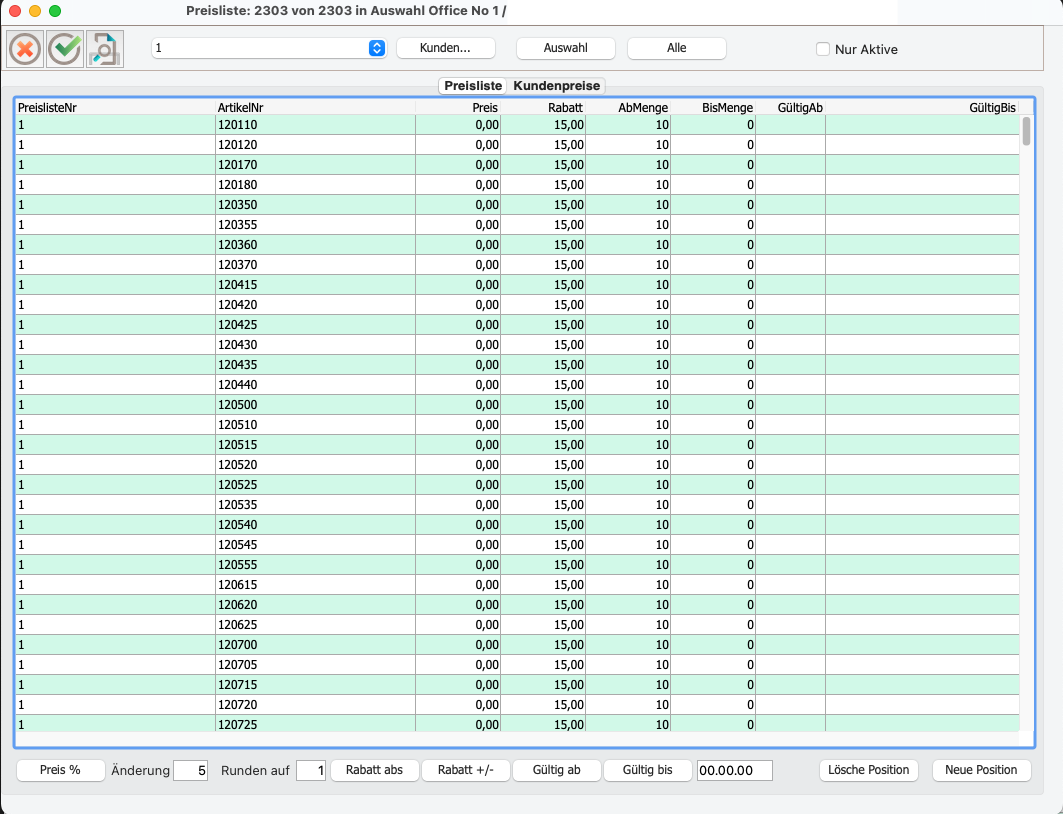
Task: Select article number 120355
Action: pyautogui.click(x=237, y=224)
